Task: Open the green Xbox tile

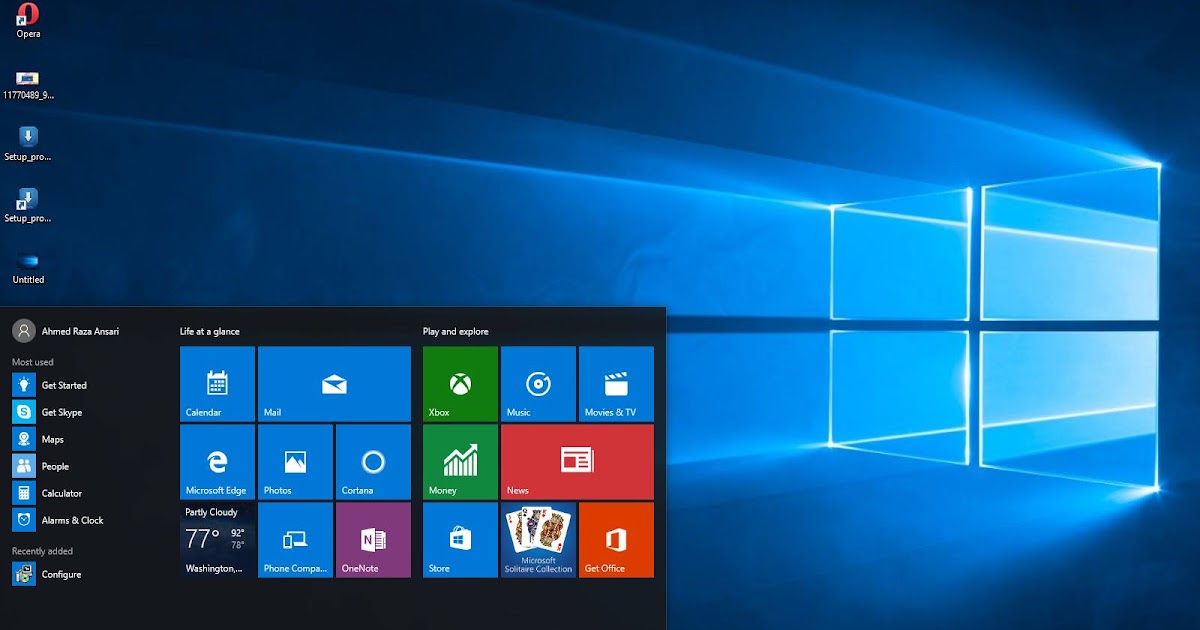Action: click(460, 384)
